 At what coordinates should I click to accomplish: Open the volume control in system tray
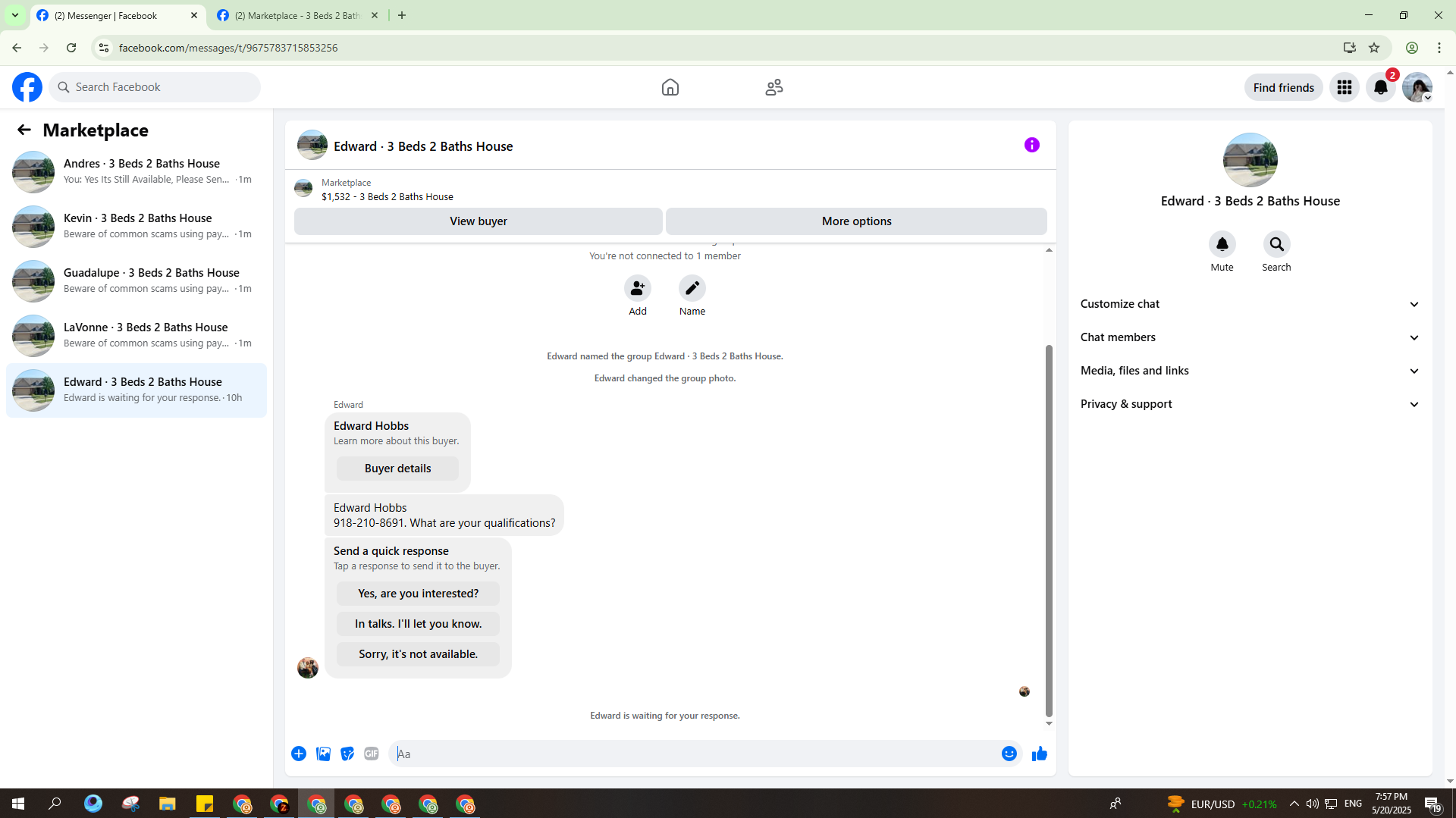[x=1312, y=804]
